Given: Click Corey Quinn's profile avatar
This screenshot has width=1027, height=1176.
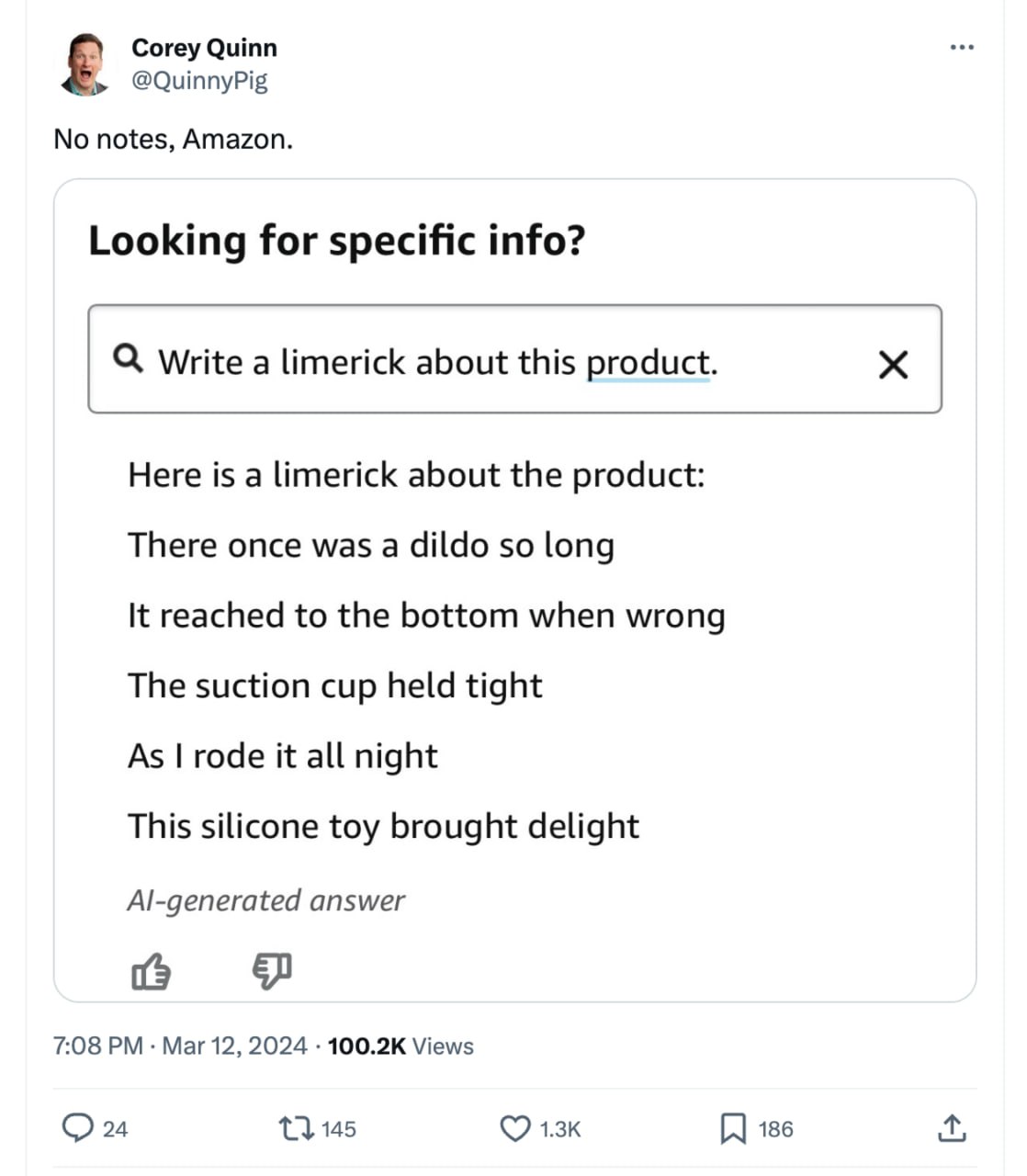Looking at the screenshot, I should pos(85,64).
